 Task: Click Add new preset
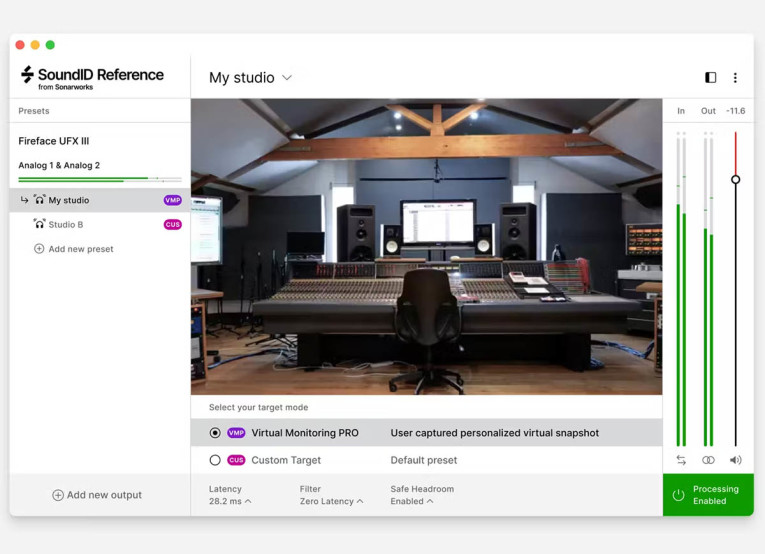coord(80,249)
